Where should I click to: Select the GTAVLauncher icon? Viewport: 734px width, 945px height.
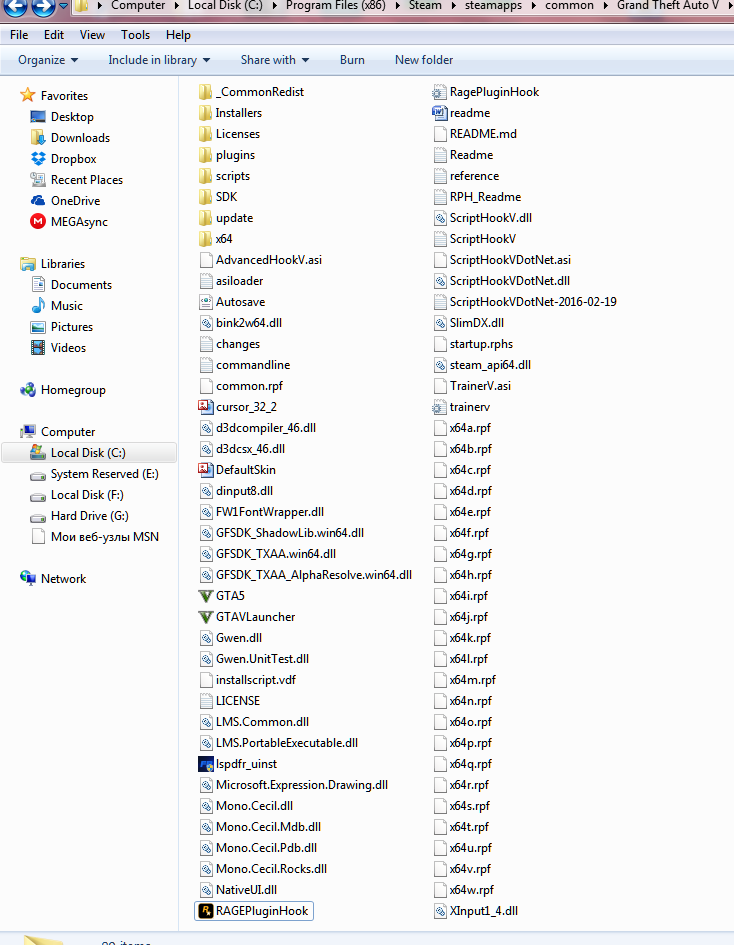click(205, 617)
